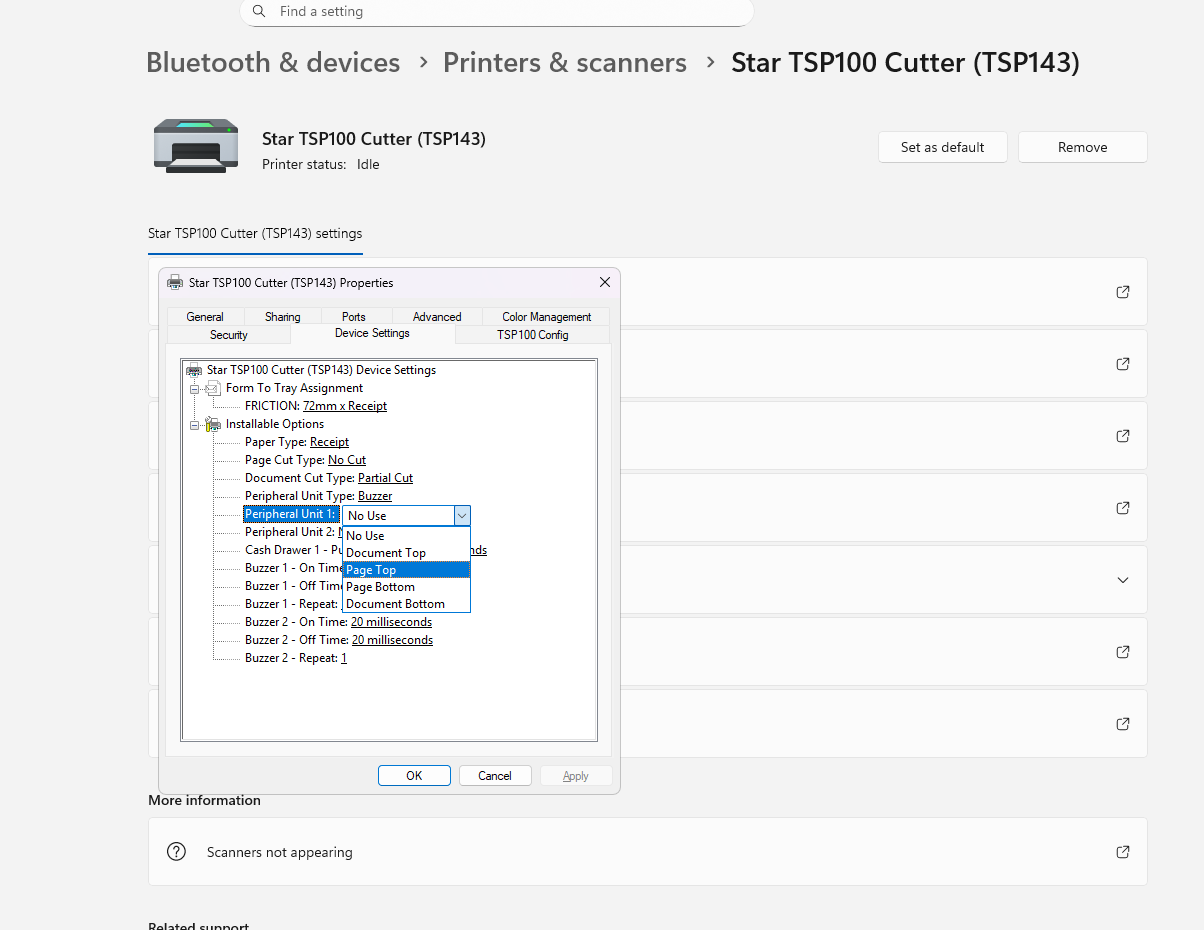Screen dimensions: 1204x930
Task: Go to Bluetooth & devices breadcrumb
Action: 273,63
